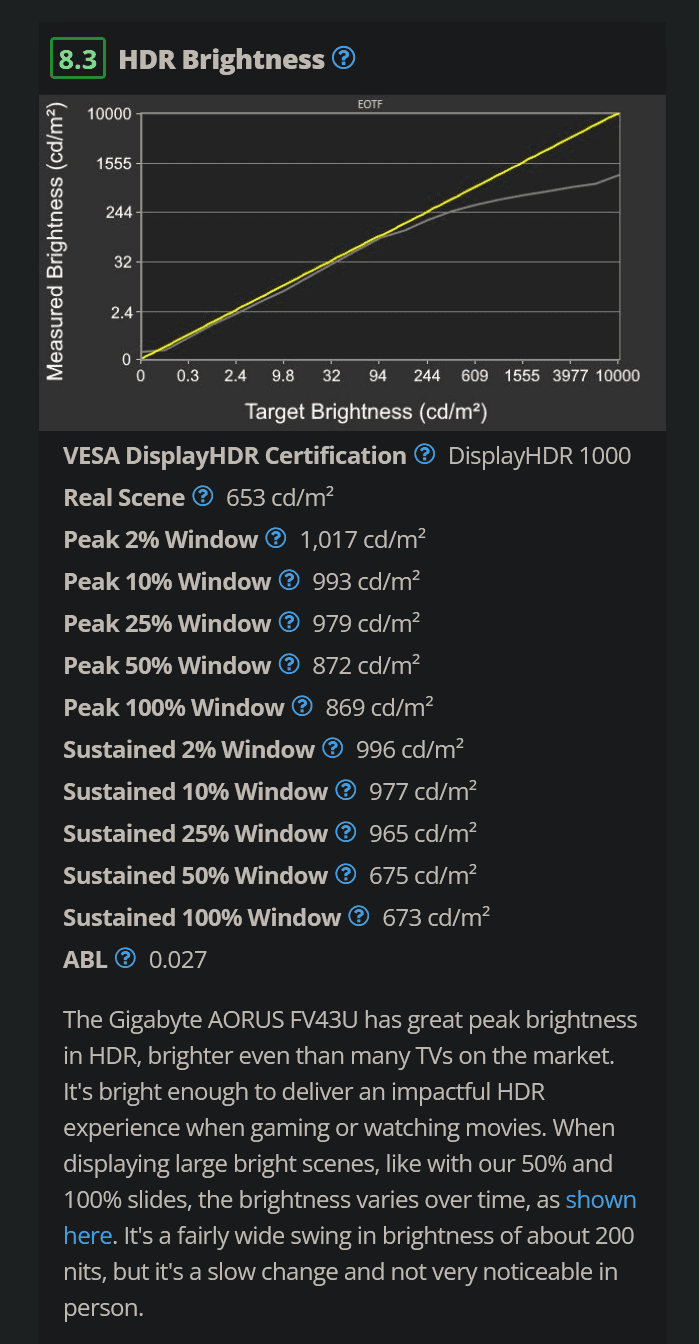Click help icon next to VESA DisplayHDR Certification
The height and width of the screenshot is (1344, 699).
pyautogui.click(x=425, y=455)
